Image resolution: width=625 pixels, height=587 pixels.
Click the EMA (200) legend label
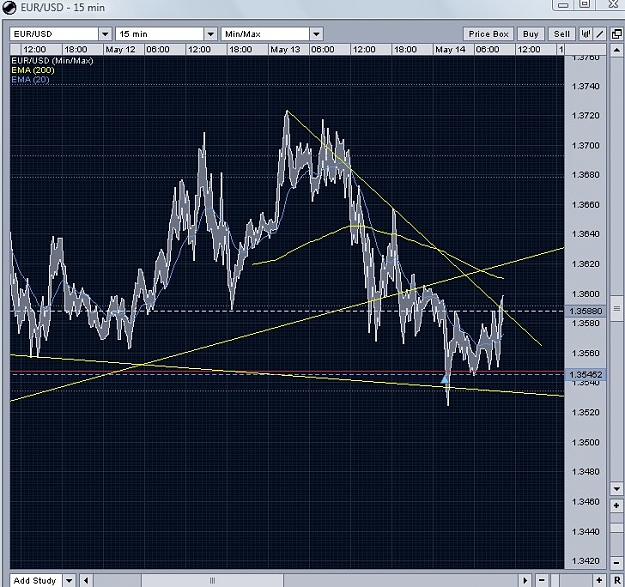coord(33,70)
